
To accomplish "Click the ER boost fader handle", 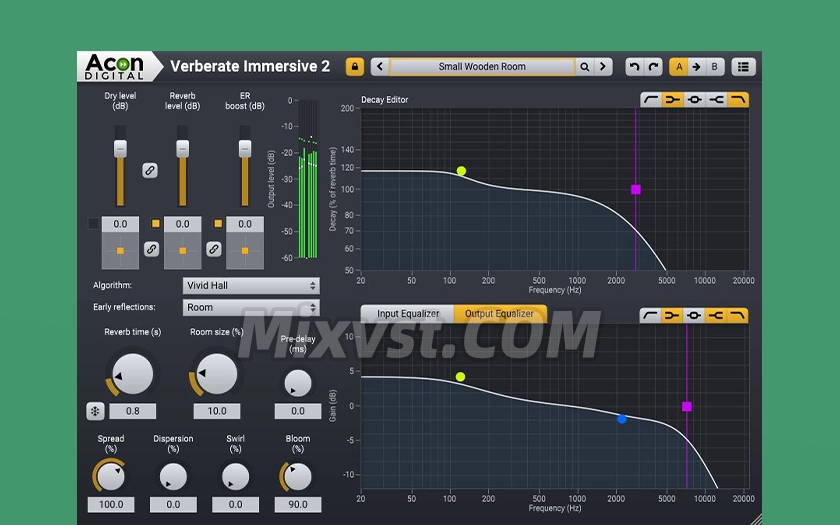I will [245, 148].
